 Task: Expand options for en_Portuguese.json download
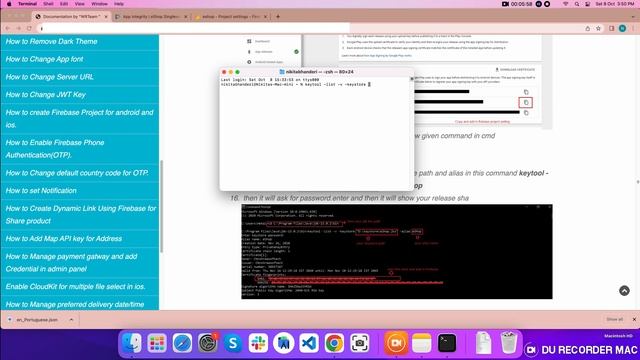[71, 320]
